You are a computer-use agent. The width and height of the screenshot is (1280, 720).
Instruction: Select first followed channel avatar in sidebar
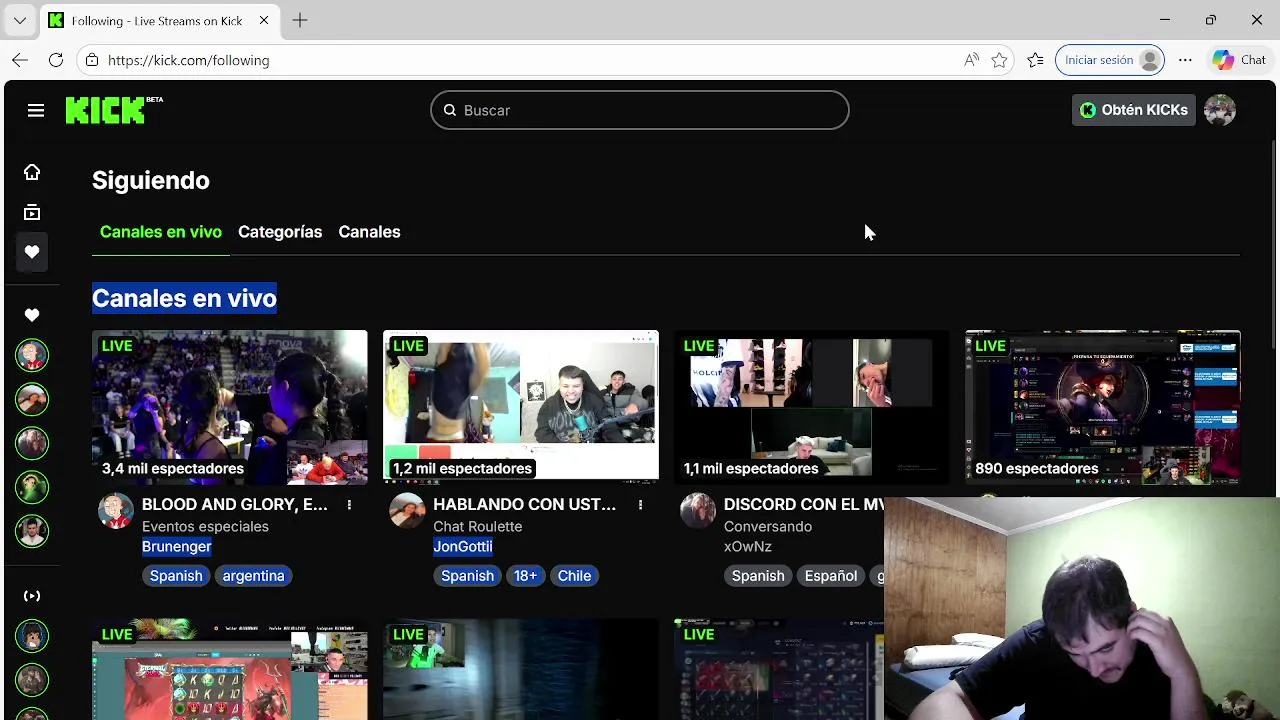[x=32, y=355]
